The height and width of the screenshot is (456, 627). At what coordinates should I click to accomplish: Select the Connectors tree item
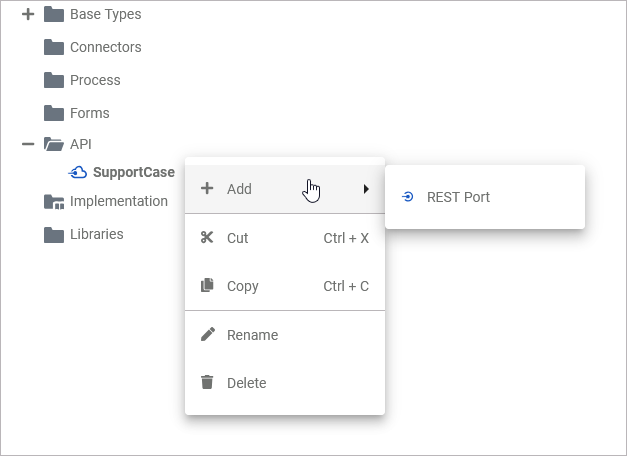tap(105, 47)
